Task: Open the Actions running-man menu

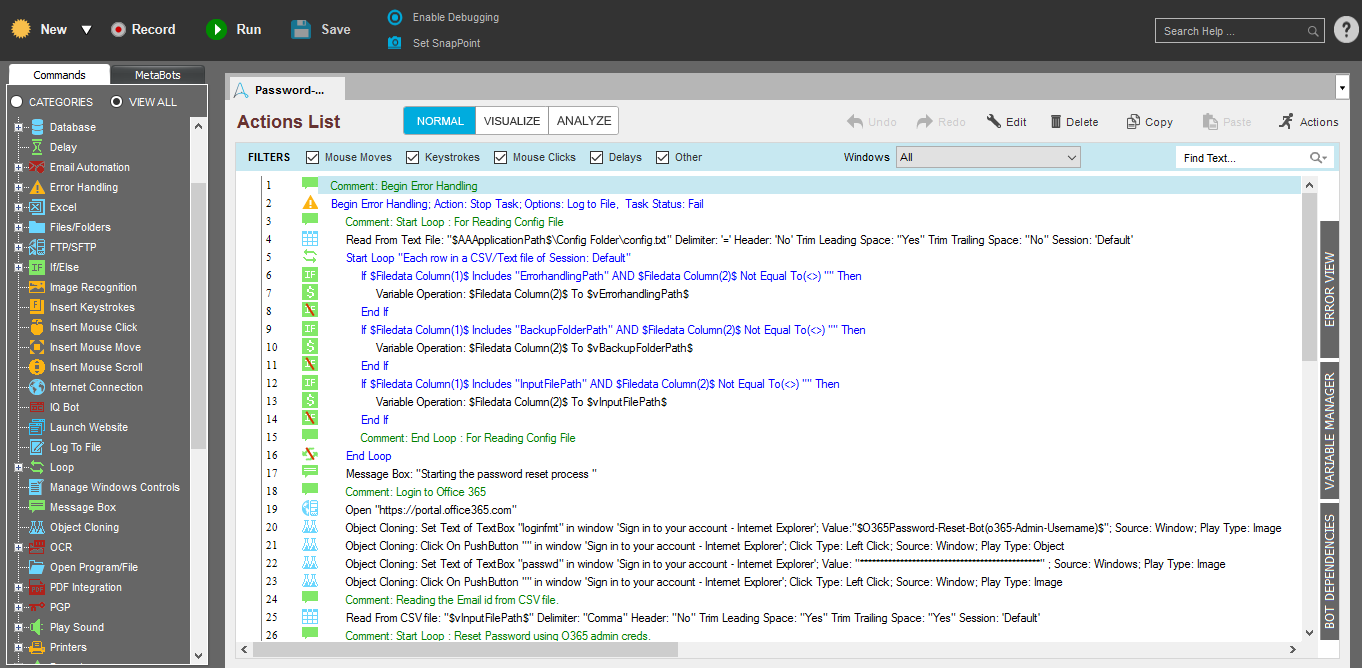Action: pos(1286,122)
